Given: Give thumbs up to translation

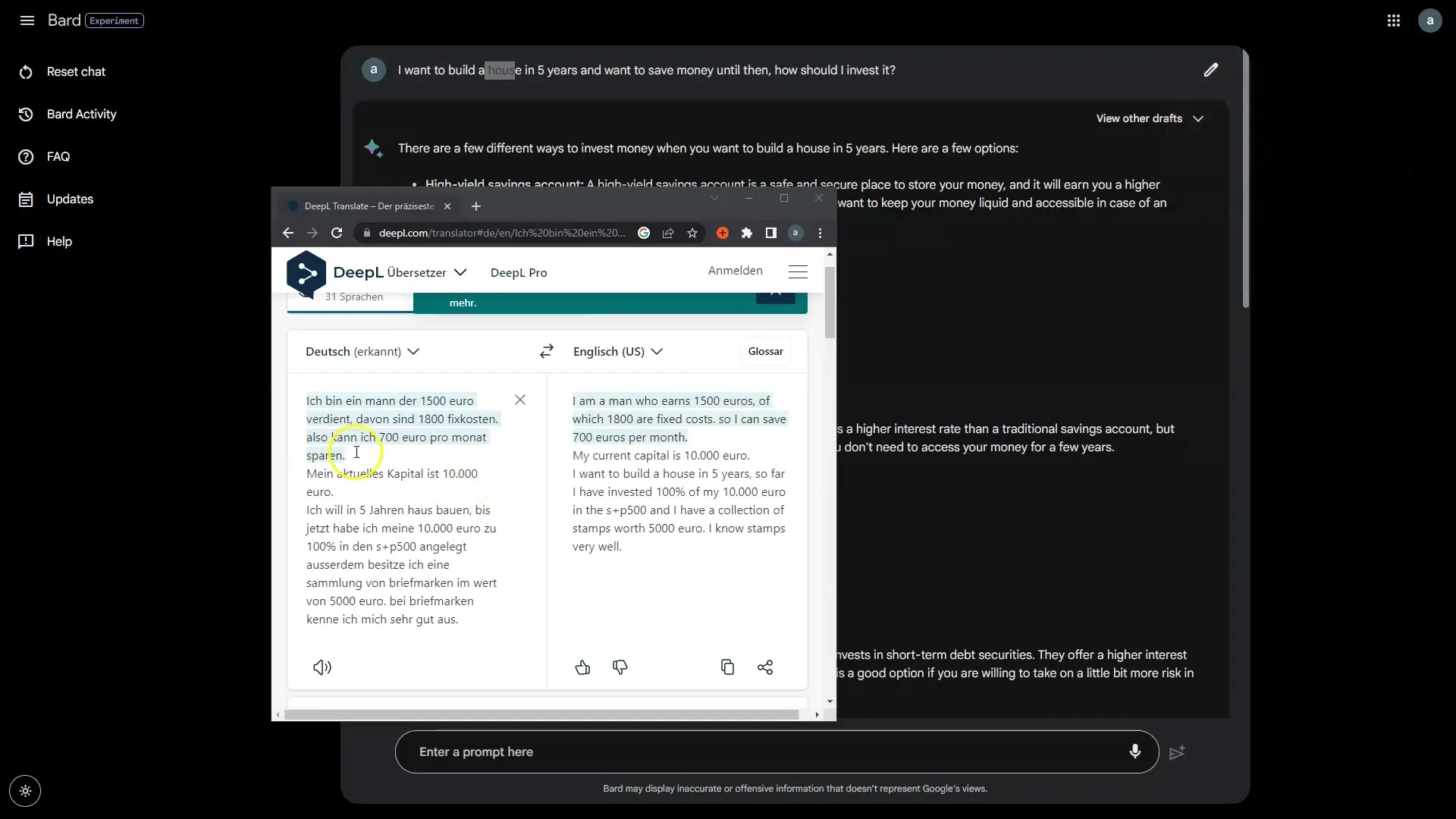Looking at the screenshot, I should 582,667.
